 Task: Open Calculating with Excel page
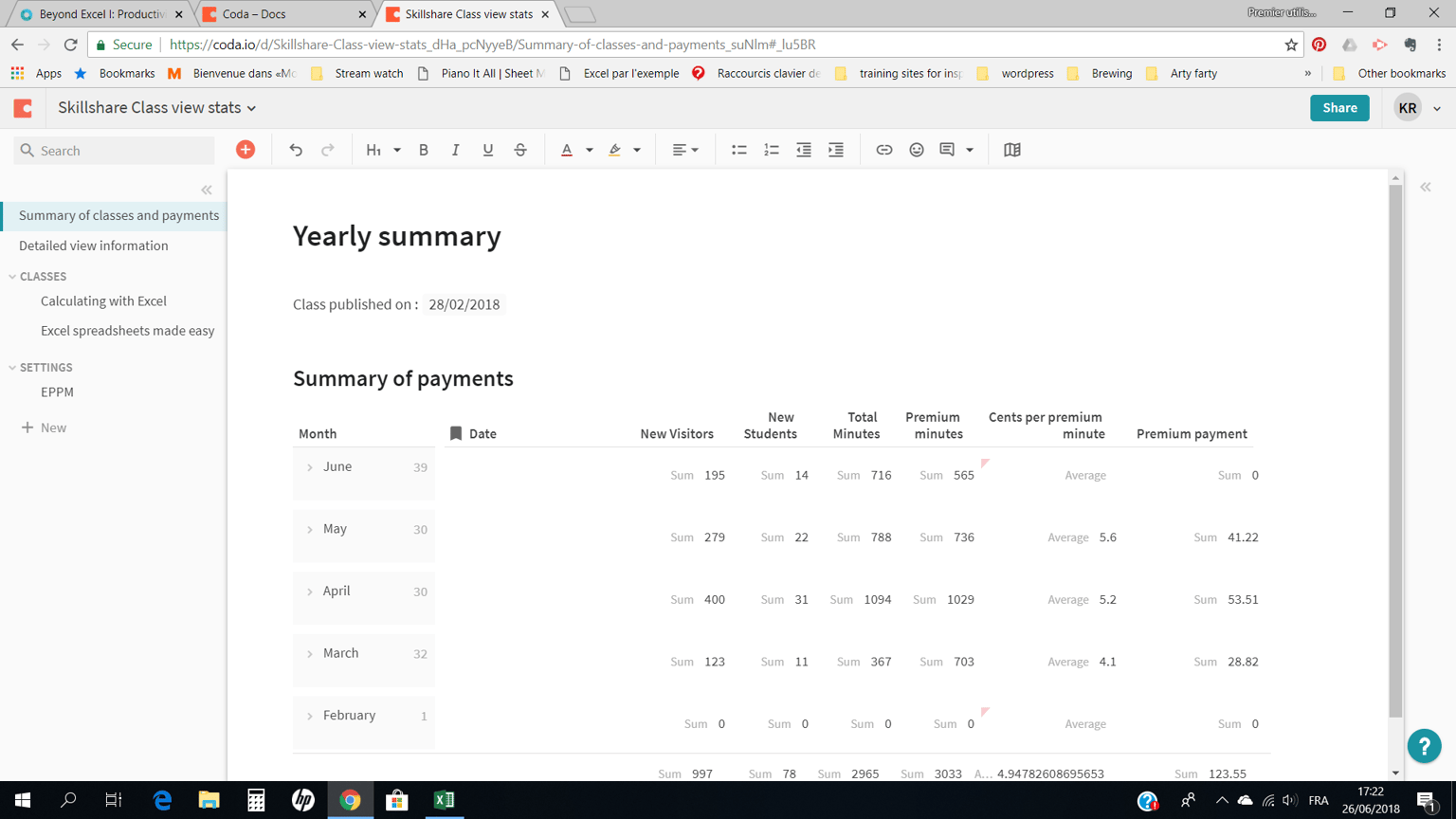[x=103, y=300]
